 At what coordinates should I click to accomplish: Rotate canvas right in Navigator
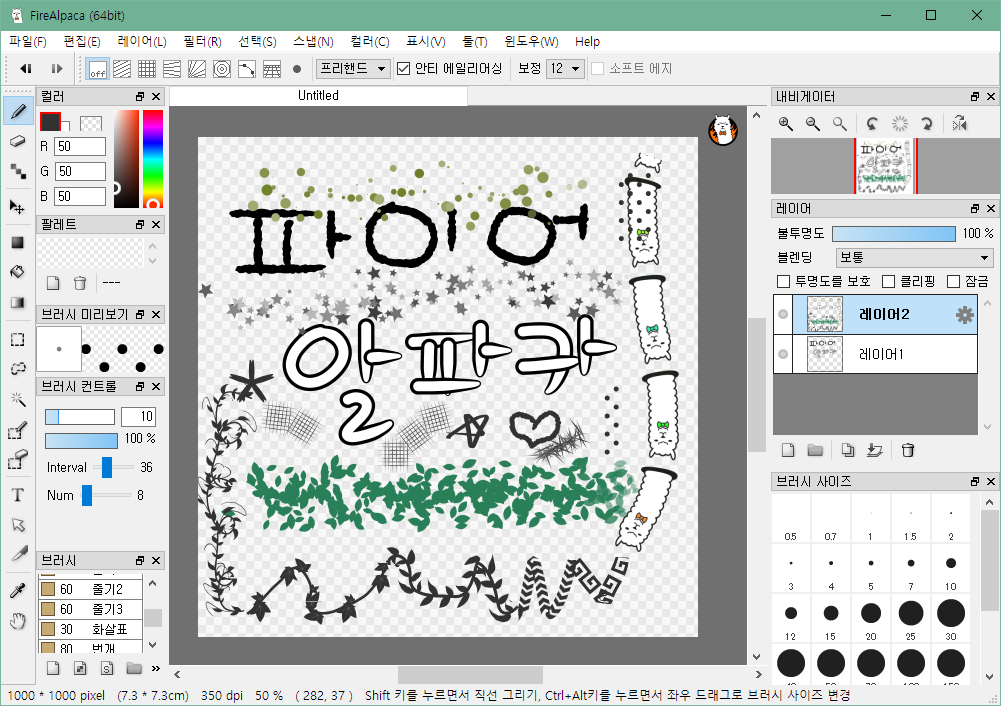927,124
